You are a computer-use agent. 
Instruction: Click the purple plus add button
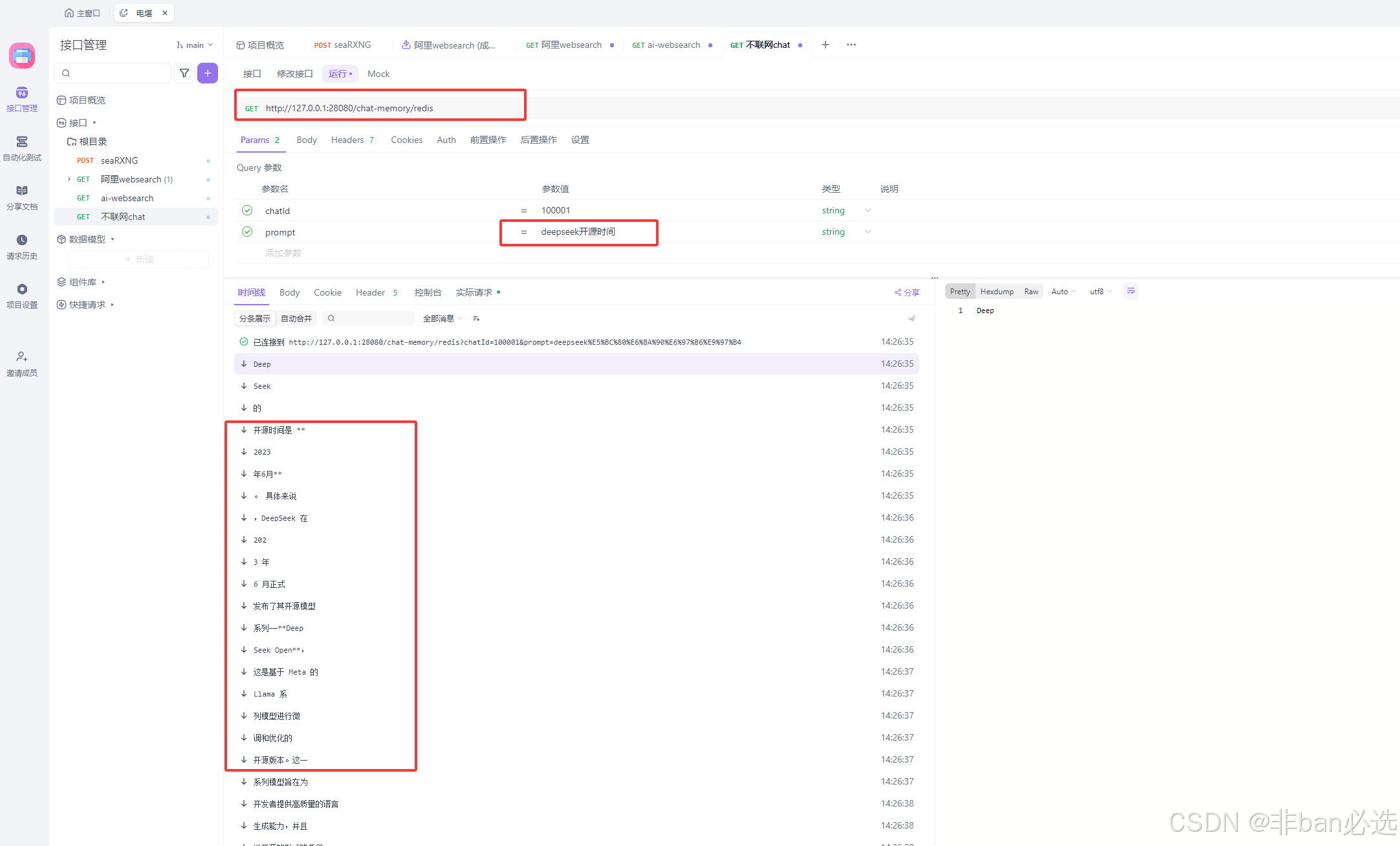click(x=208, y=73)
